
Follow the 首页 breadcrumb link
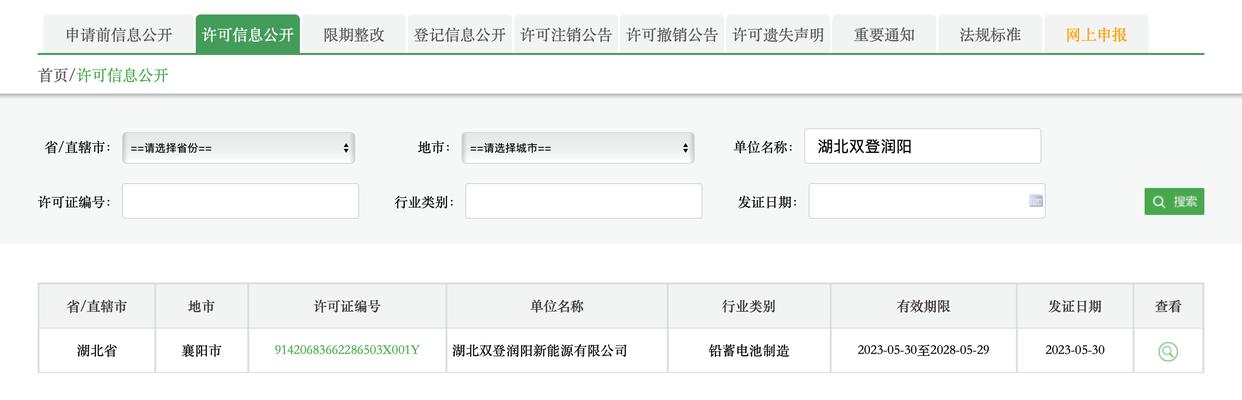pyautogui.click(x=53, y=75)
